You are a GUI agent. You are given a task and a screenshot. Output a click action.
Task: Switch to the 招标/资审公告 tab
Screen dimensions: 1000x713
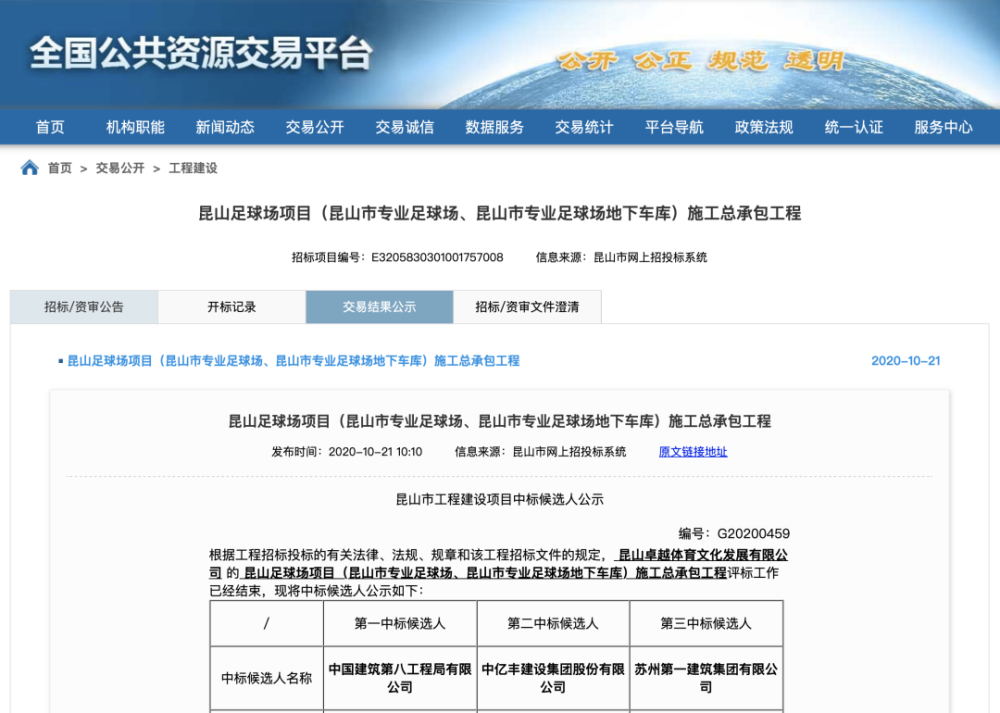[x=84, y=307]
